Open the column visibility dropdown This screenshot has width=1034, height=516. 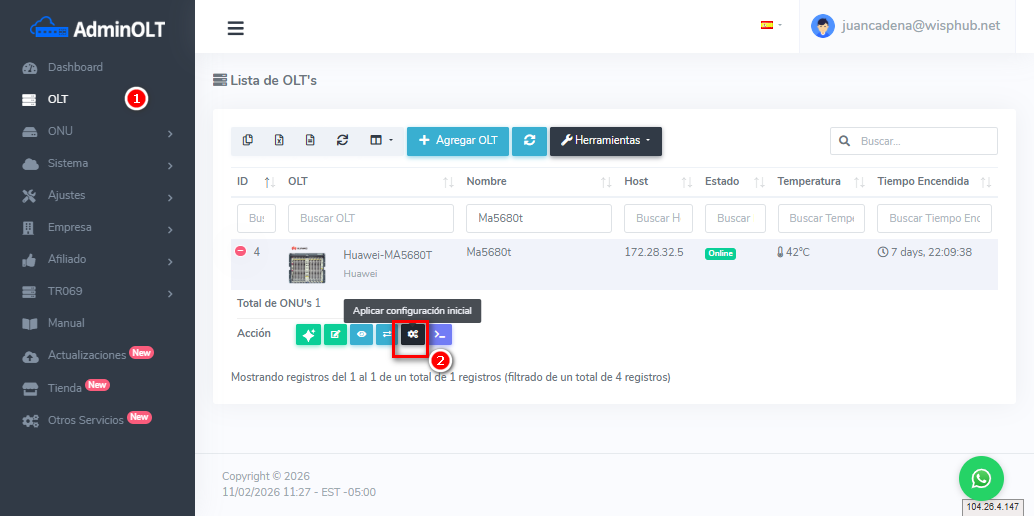coord(381,141)
